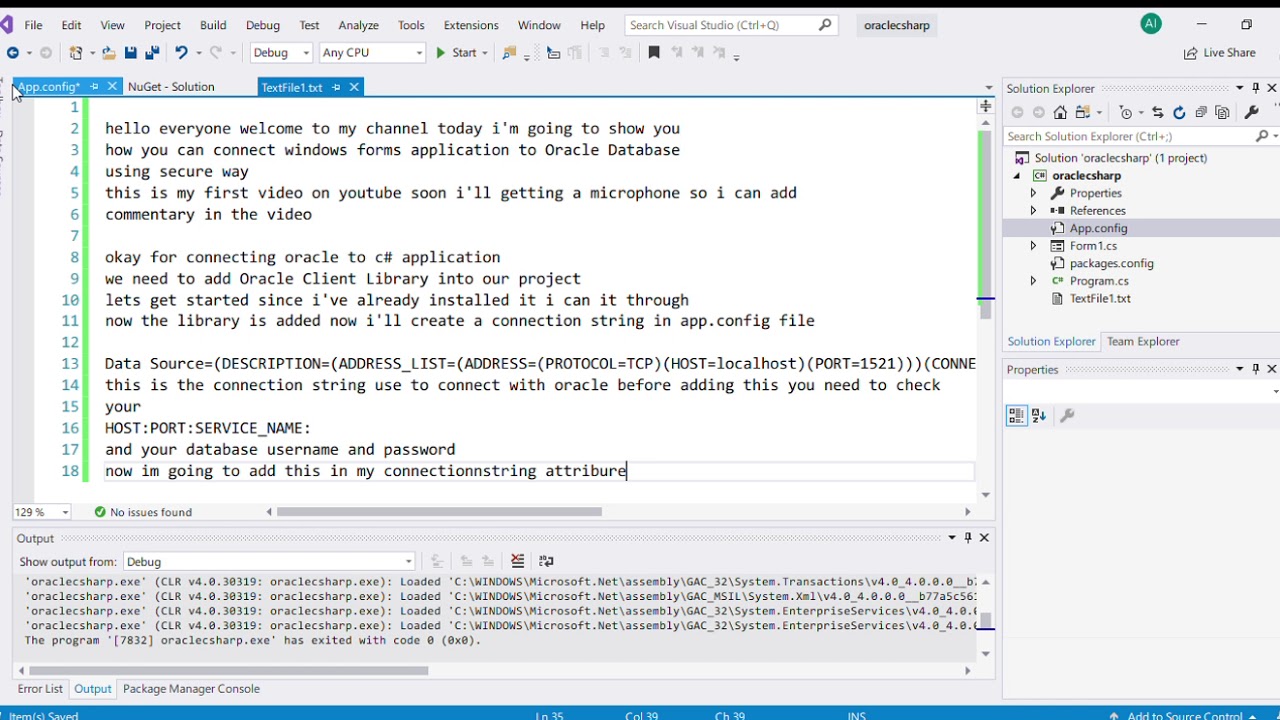The width and height of the screenshot is (1280, 720).
Task: Click the Home icon in Solution Explorer
Action: pos(1060,113)
